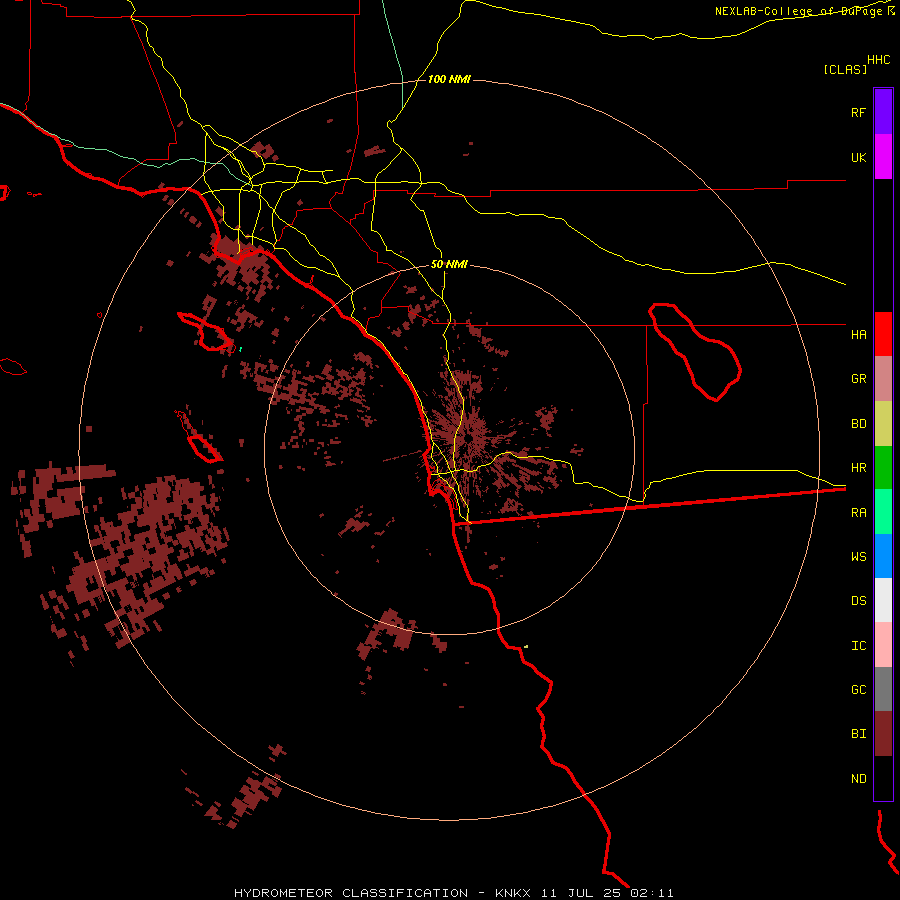
Task: Click the "KNKX" radar site identifier
Action: (x=513, y=893)
